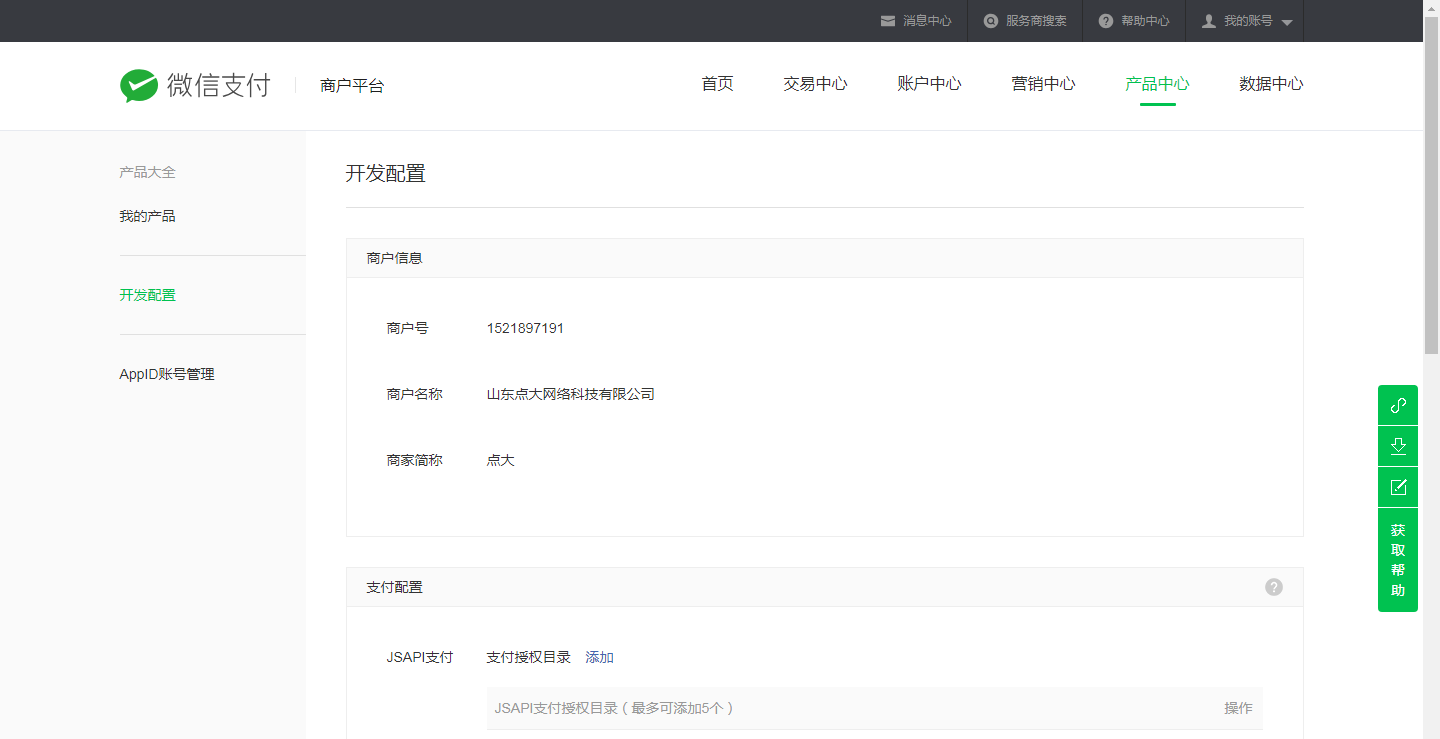Expand the 我的账号 dropdown arrow

pyautogui.click(x=1286, y=22)
